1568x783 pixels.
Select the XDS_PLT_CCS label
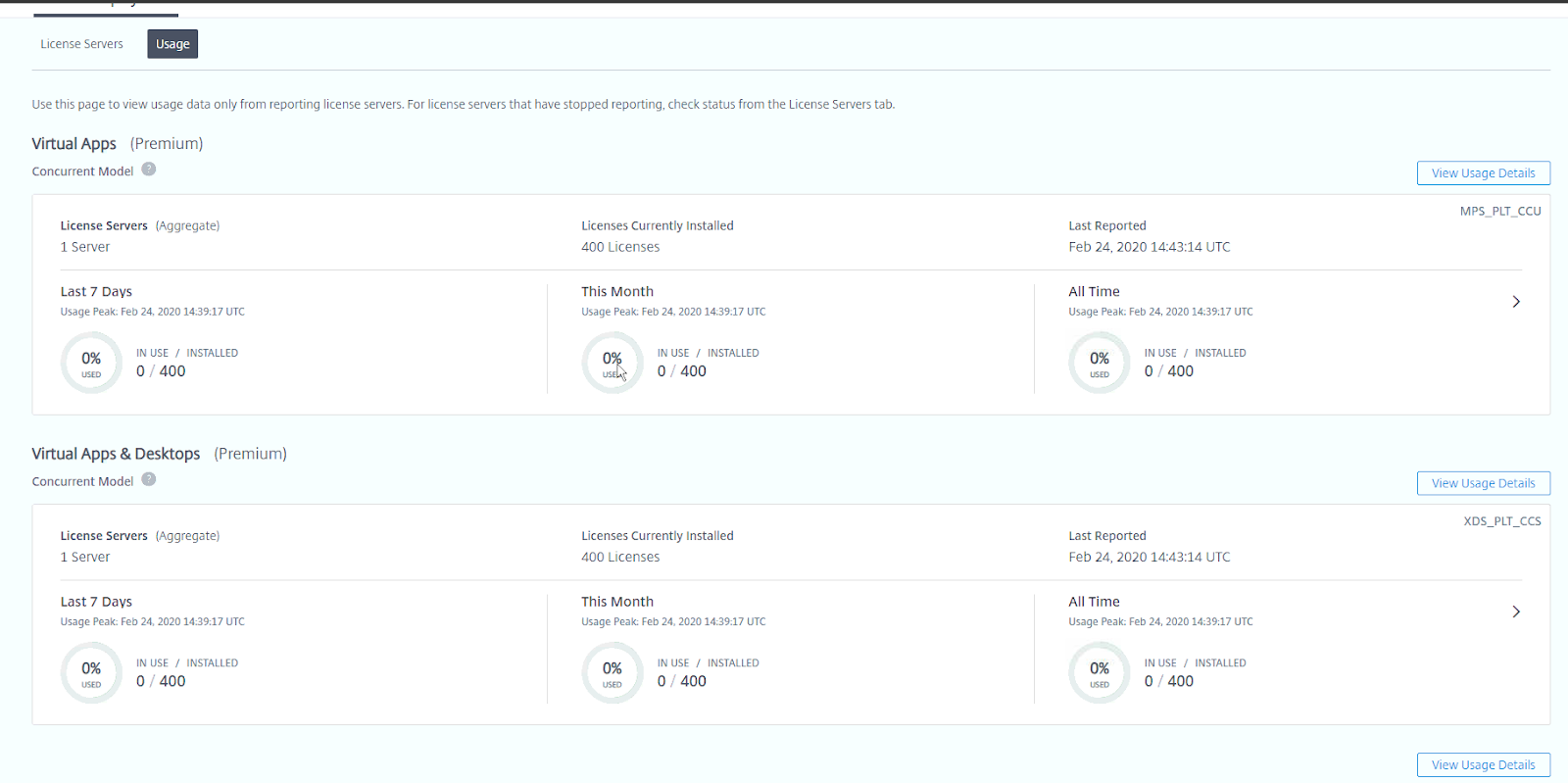point(1502,520)
